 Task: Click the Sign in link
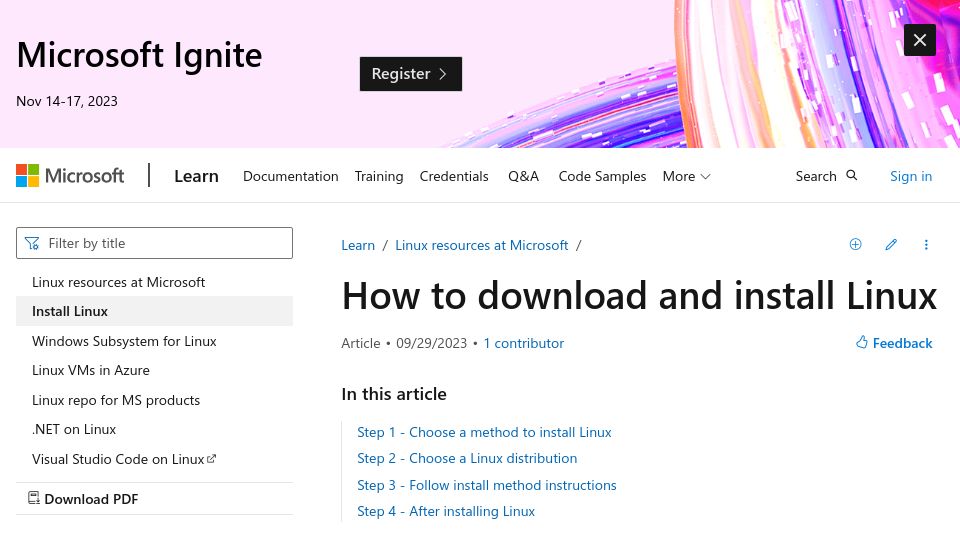910,176
